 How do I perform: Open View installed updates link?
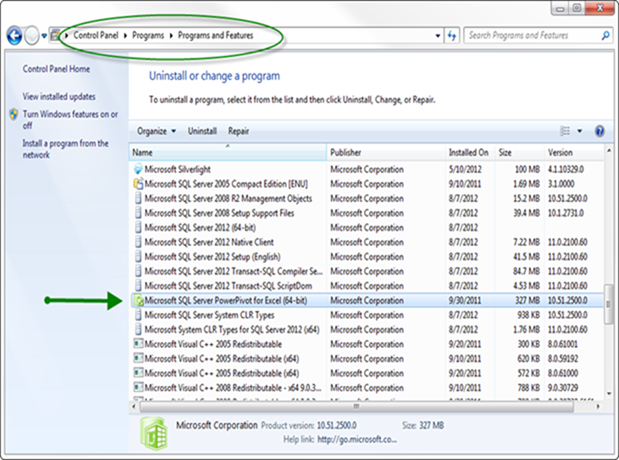(59, 96)
